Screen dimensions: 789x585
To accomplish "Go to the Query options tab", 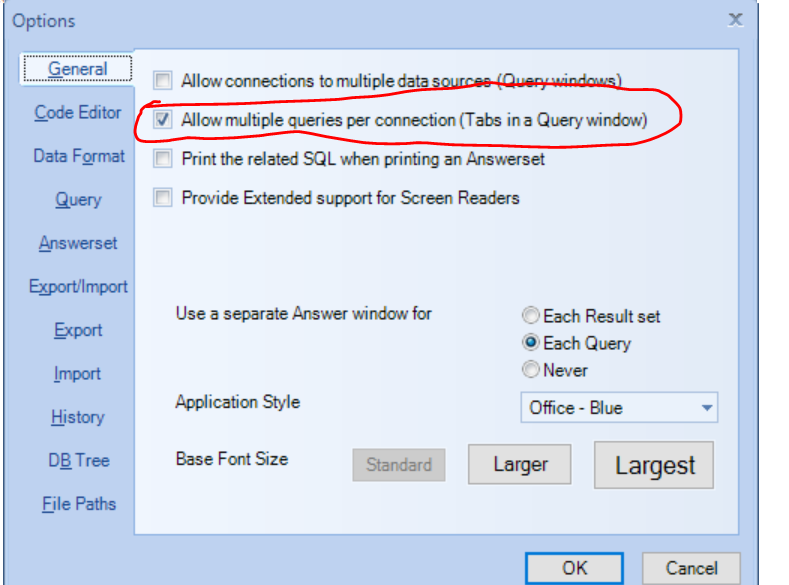I will 78,200.
